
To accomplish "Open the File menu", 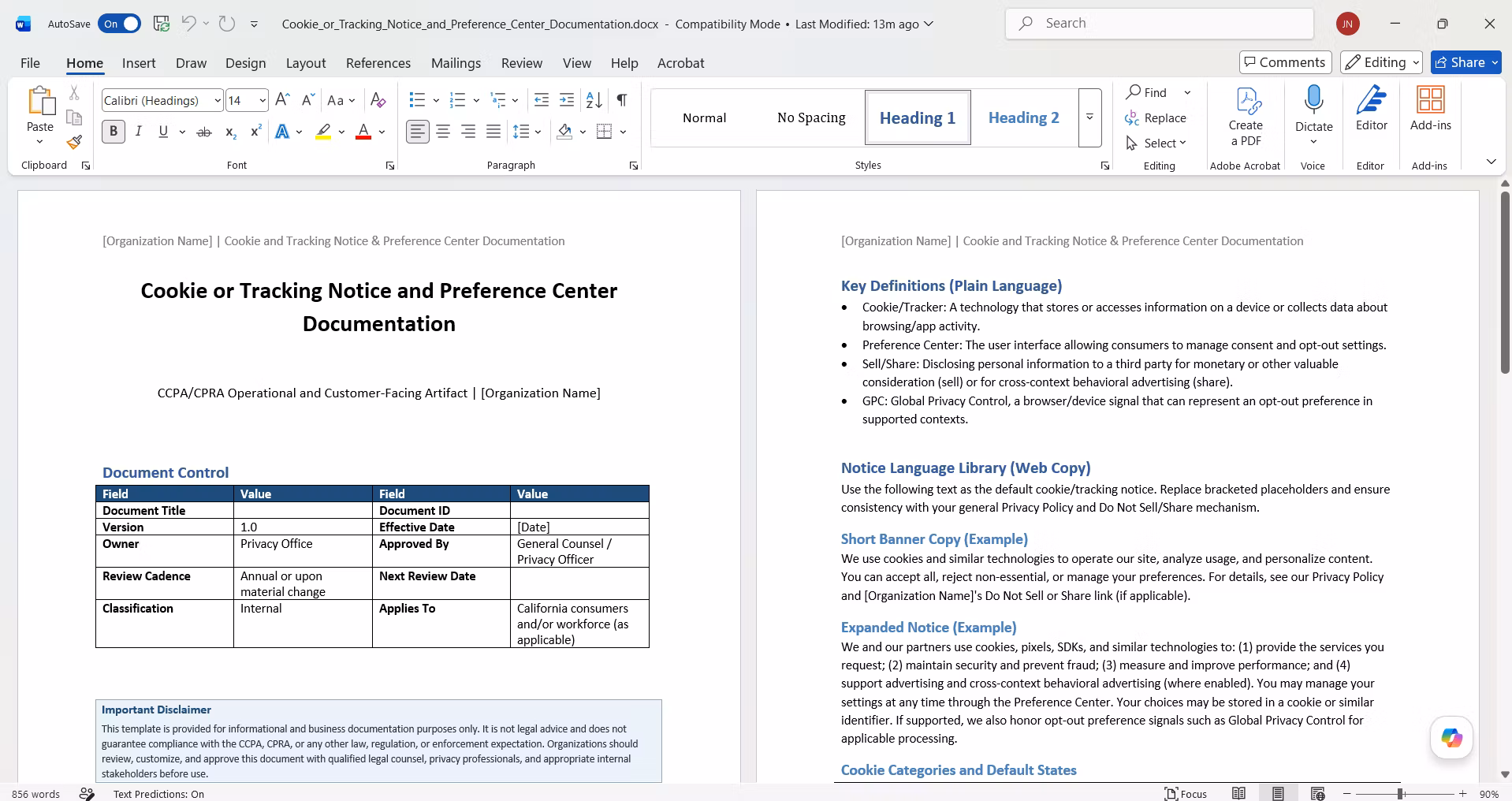I will pos(30,63).
